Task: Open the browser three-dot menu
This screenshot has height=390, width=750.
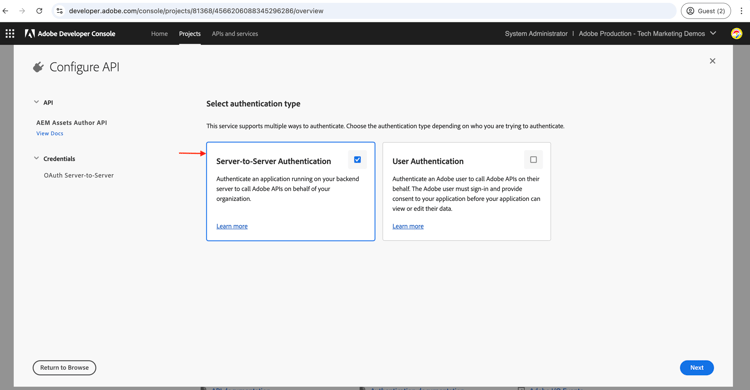Action: 741,11
